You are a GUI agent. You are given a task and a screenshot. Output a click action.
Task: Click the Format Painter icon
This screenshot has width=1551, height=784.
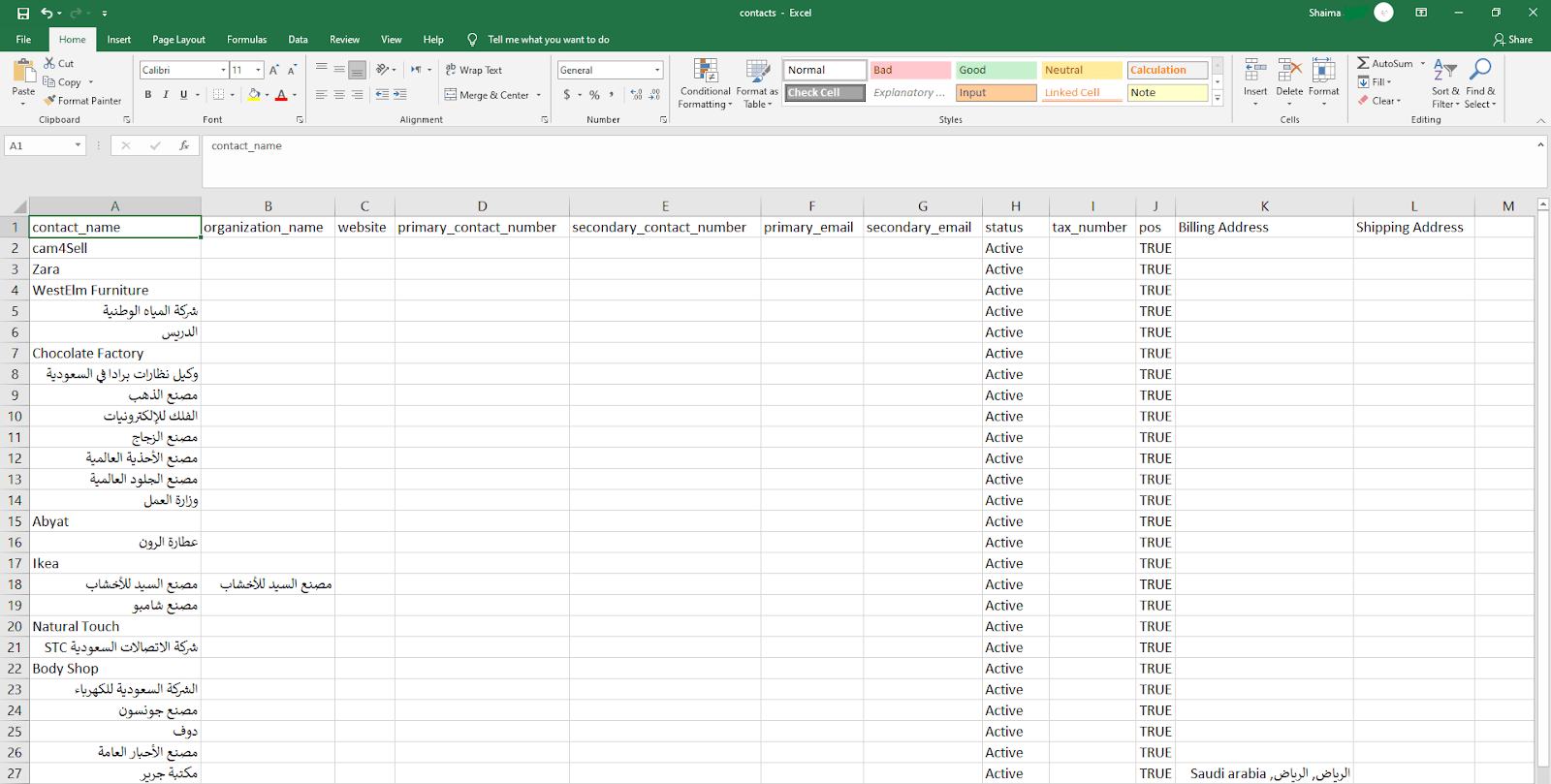[x=49, y=101]
